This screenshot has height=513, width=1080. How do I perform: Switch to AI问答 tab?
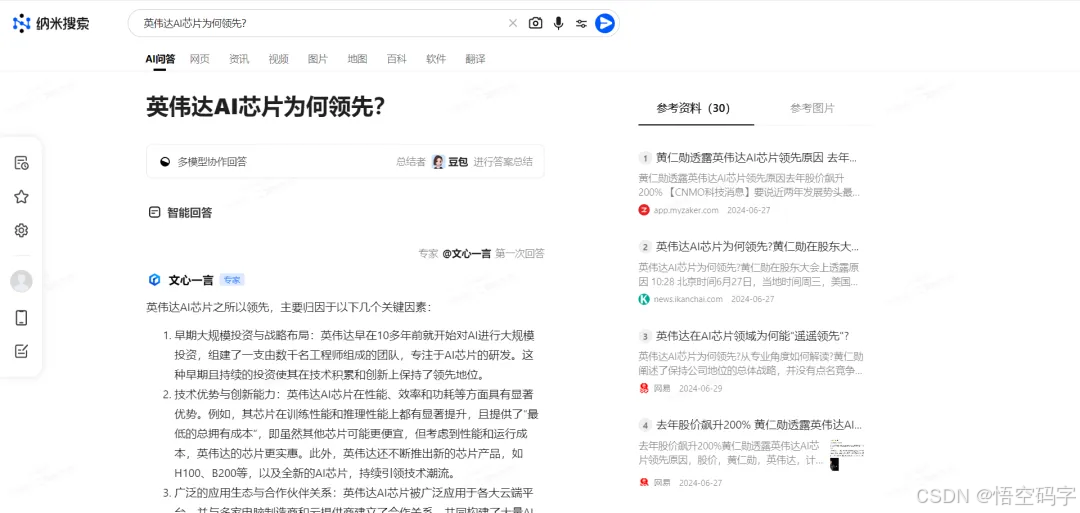160,59
